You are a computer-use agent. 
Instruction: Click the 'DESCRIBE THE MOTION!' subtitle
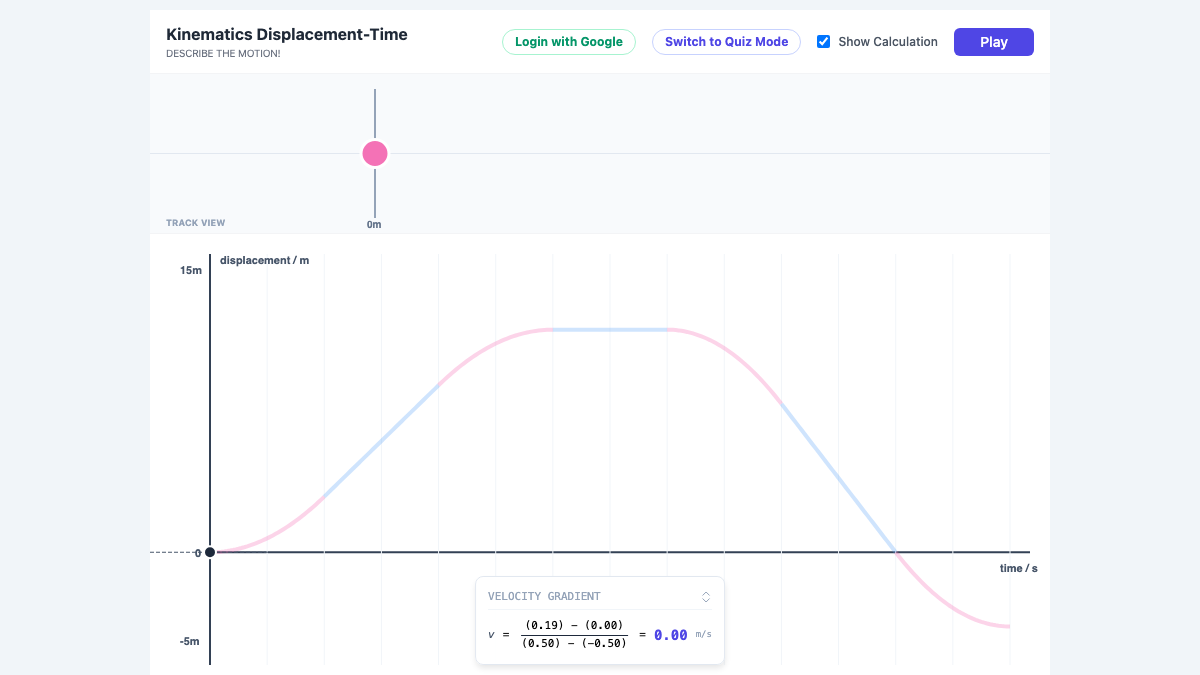pyautogui.click(x=223, y=54)
